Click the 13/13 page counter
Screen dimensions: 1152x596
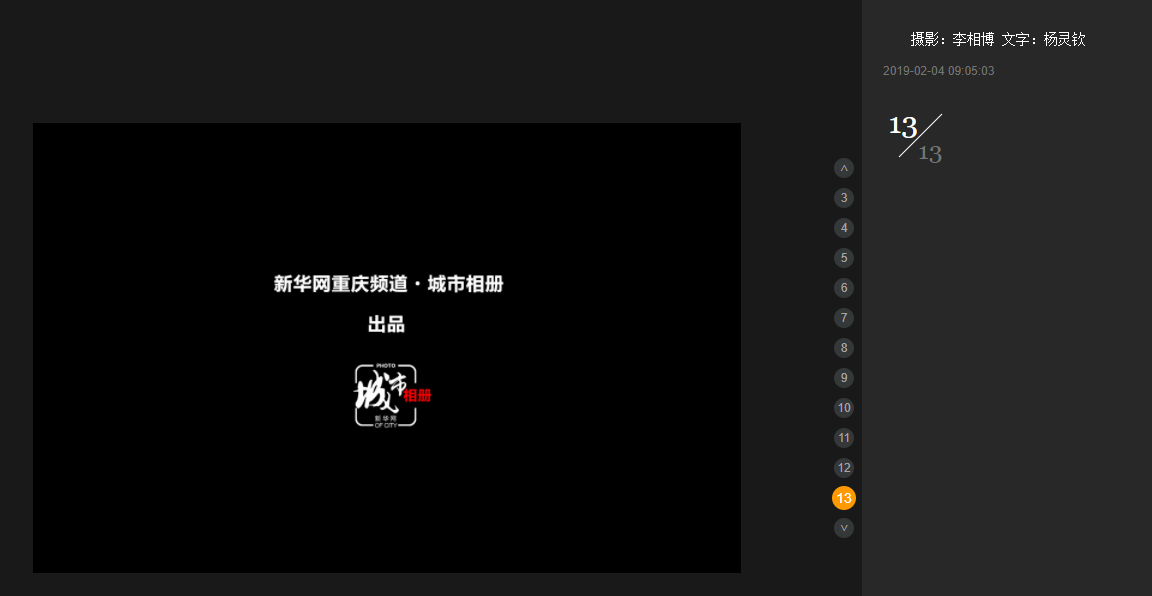pos(915,138)
